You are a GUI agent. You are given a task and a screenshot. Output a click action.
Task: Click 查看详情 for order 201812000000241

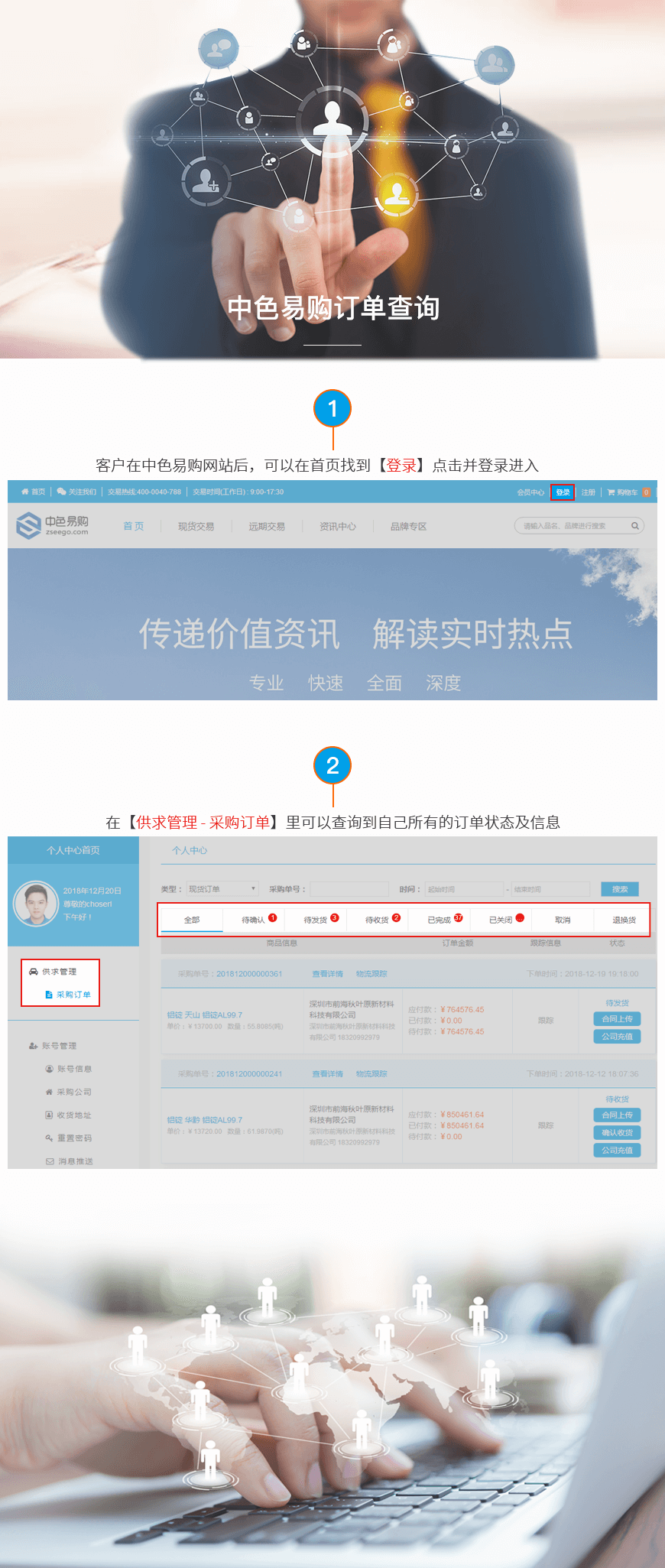point(327,1074)
